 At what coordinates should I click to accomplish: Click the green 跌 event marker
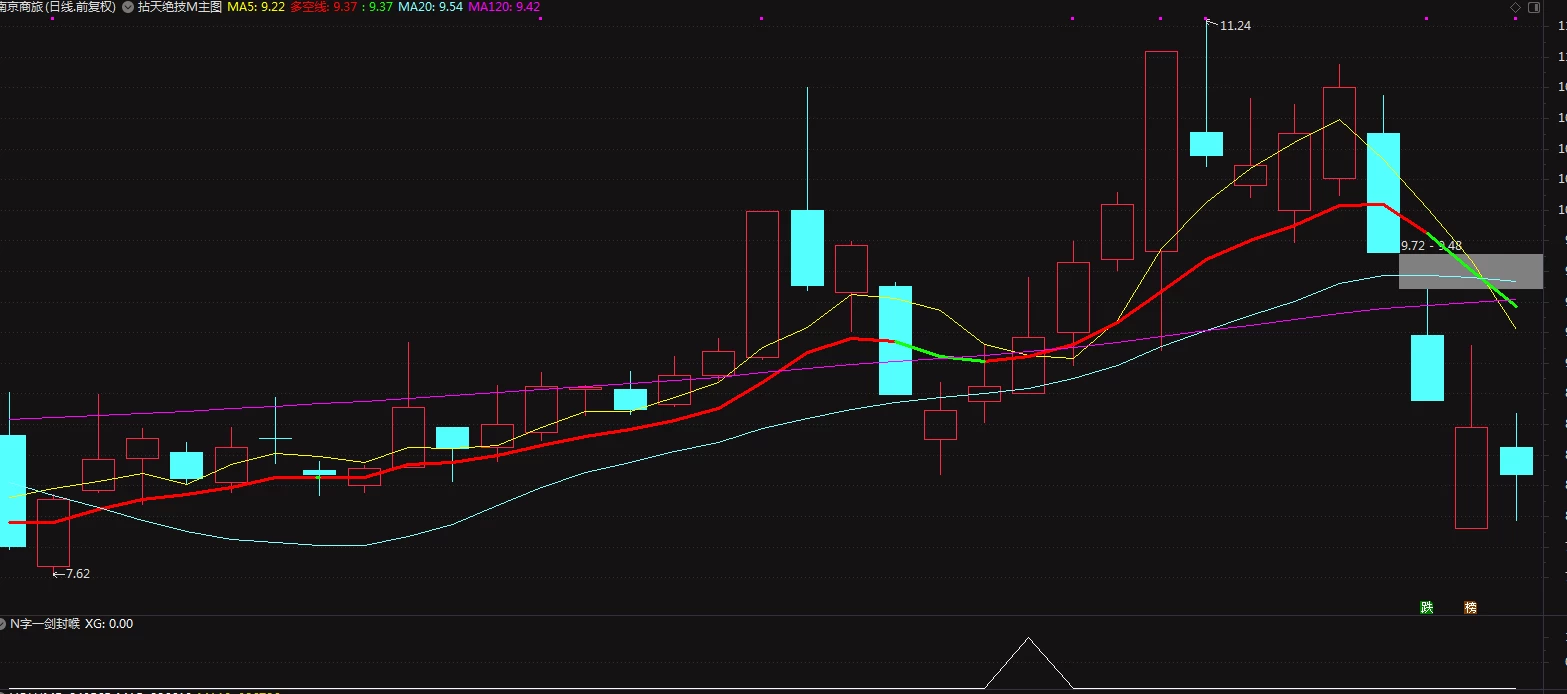[1427, 607]
